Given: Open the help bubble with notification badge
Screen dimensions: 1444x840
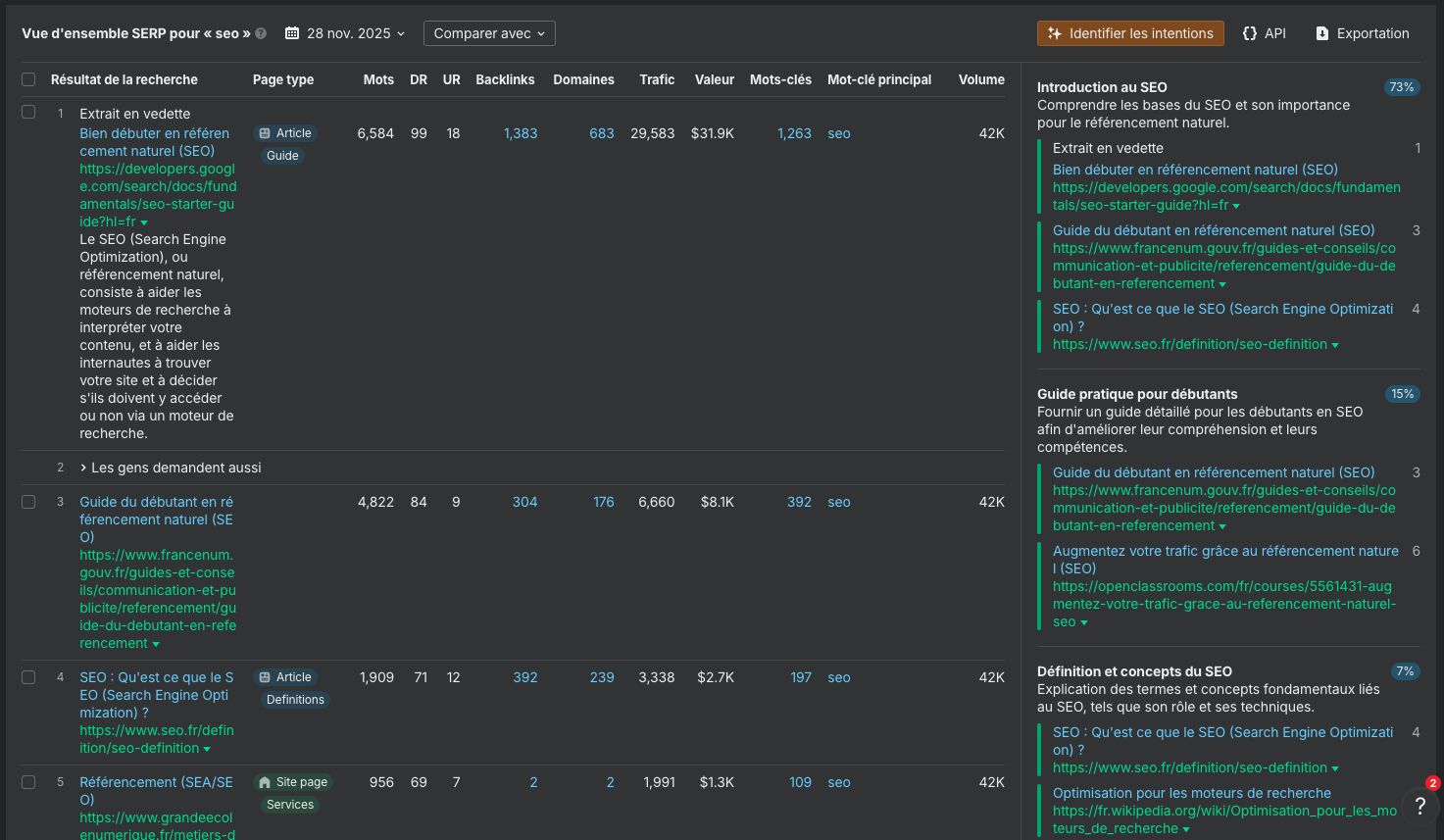Looking at the screenshot, I should tap(1419, 806).
